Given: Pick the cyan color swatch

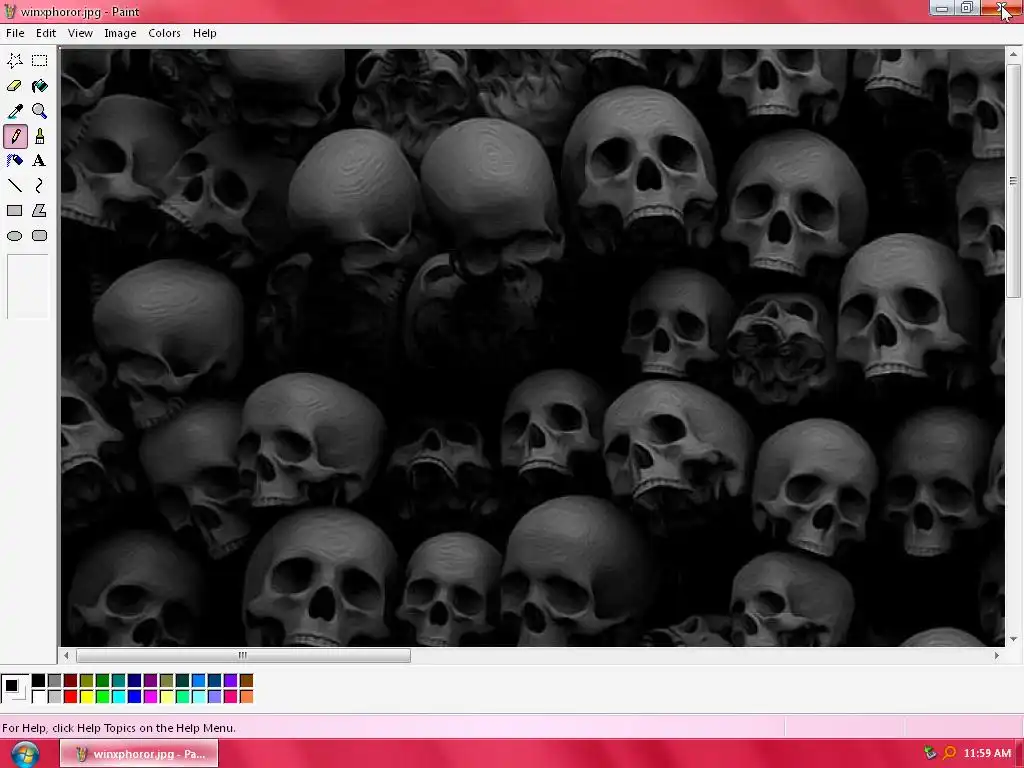Looking at the screenshot, I should click(x=118, y=697).
